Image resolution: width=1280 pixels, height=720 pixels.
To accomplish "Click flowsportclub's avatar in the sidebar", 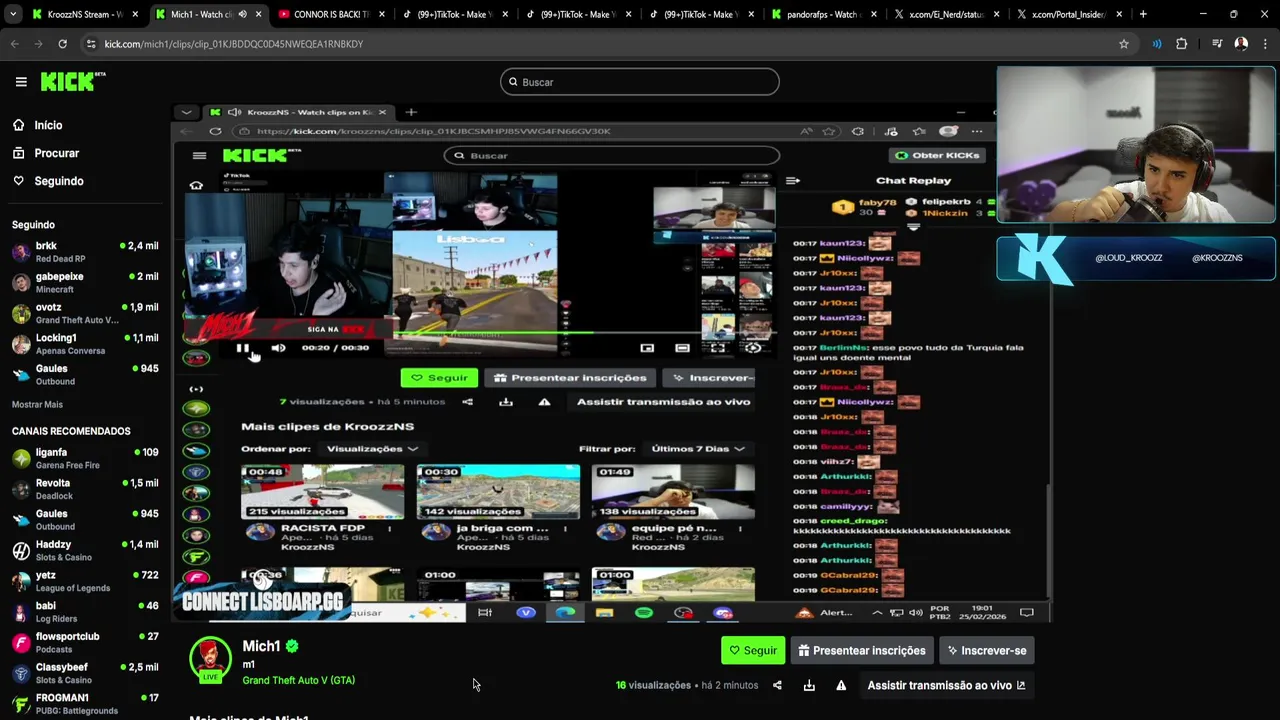I will pos(21,642).
